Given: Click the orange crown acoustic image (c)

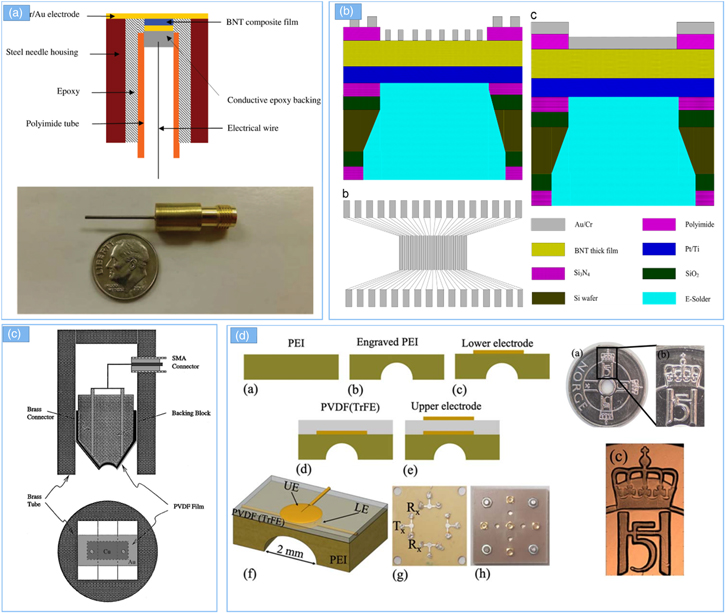Looking at the screenshot, I should click(x=645, y=510).
